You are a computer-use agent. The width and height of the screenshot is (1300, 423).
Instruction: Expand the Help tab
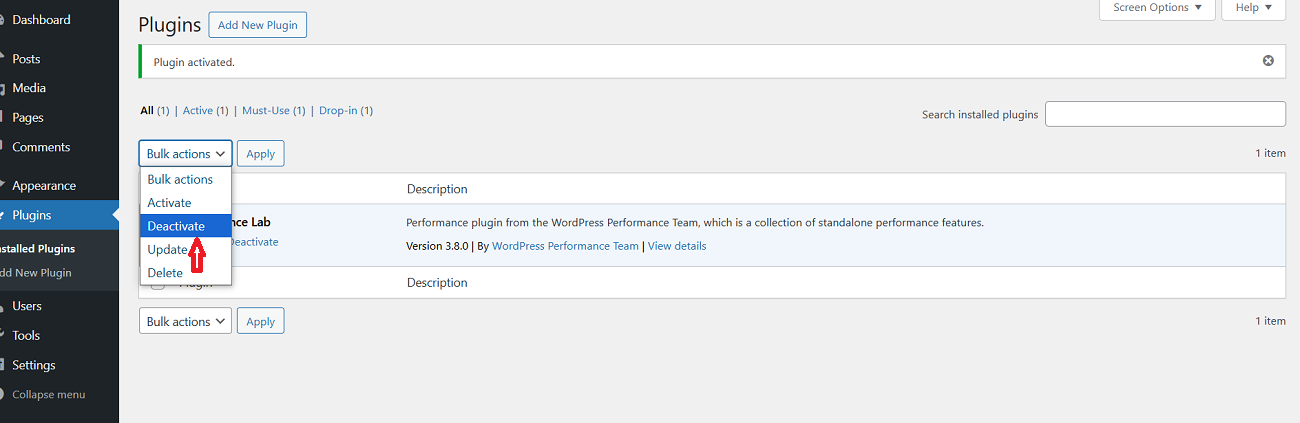(x=1253, y=8)
